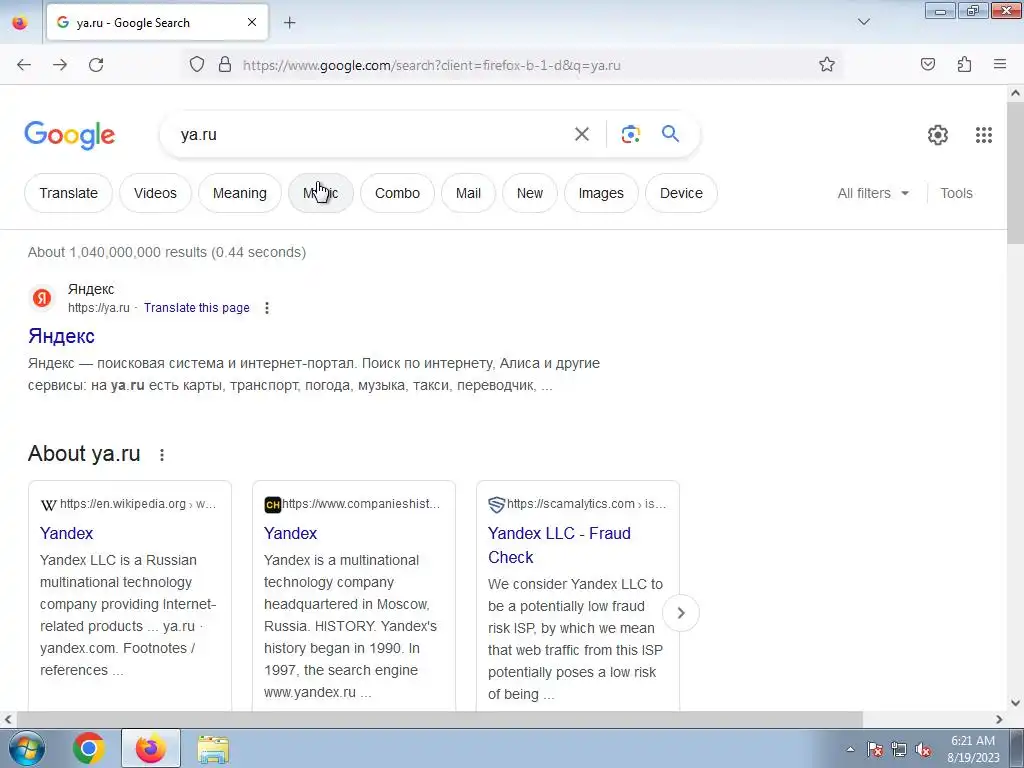The image size is (1024, 768).
Task: Apply the New filter chip
Action: (530, 193)
